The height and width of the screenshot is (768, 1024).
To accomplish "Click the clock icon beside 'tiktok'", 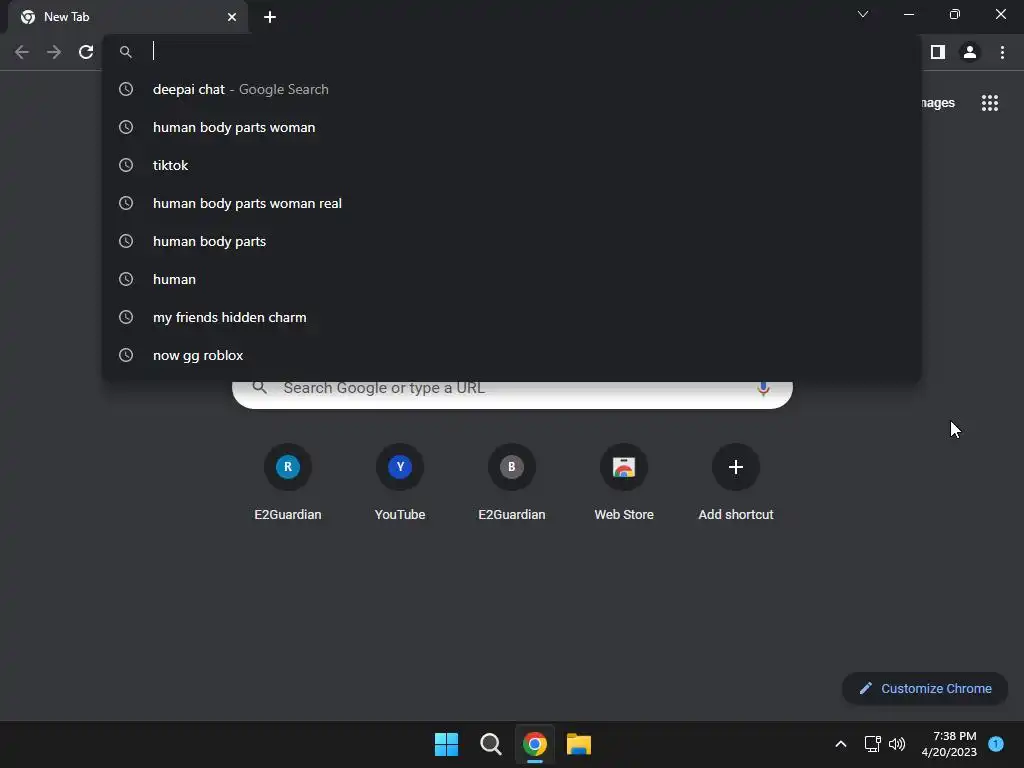I will (126, 165).
